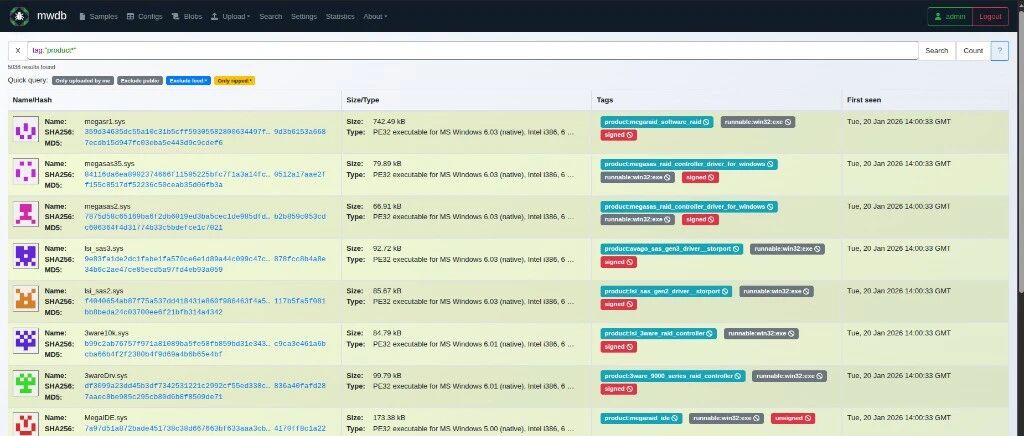Open Search from the navbar
The width and height of the screenshot is (1024, 436).
pos(270,16)
